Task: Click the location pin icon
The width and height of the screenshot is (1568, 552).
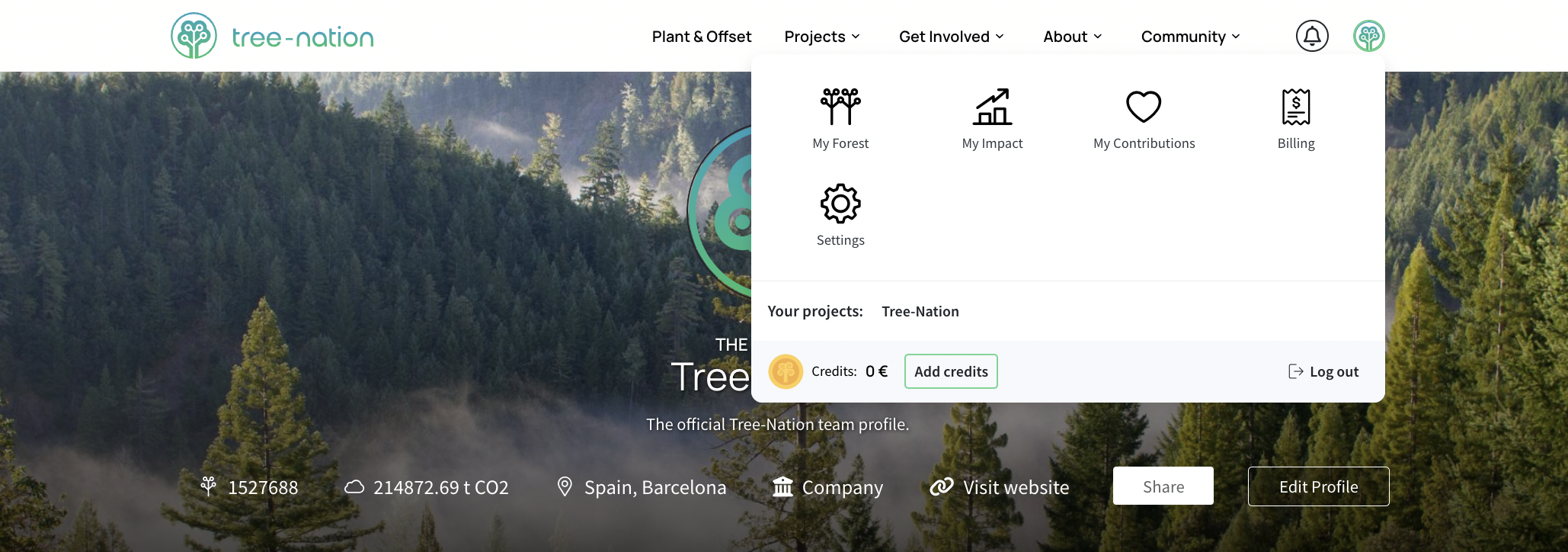Action: [565, 486]
